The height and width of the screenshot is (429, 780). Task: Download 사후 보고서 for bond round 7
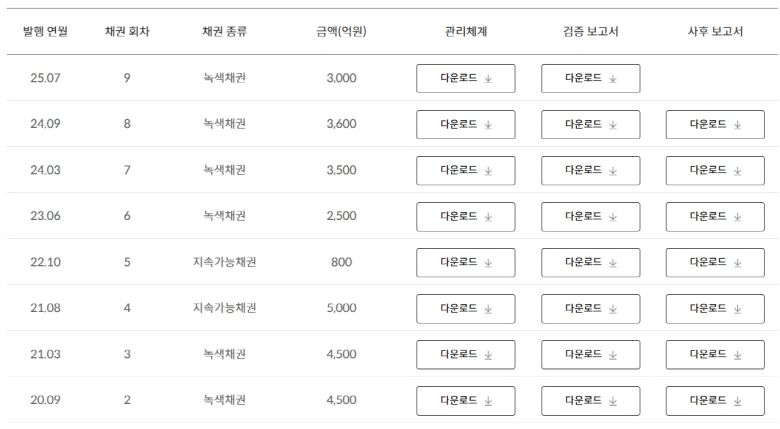point(715,170)
